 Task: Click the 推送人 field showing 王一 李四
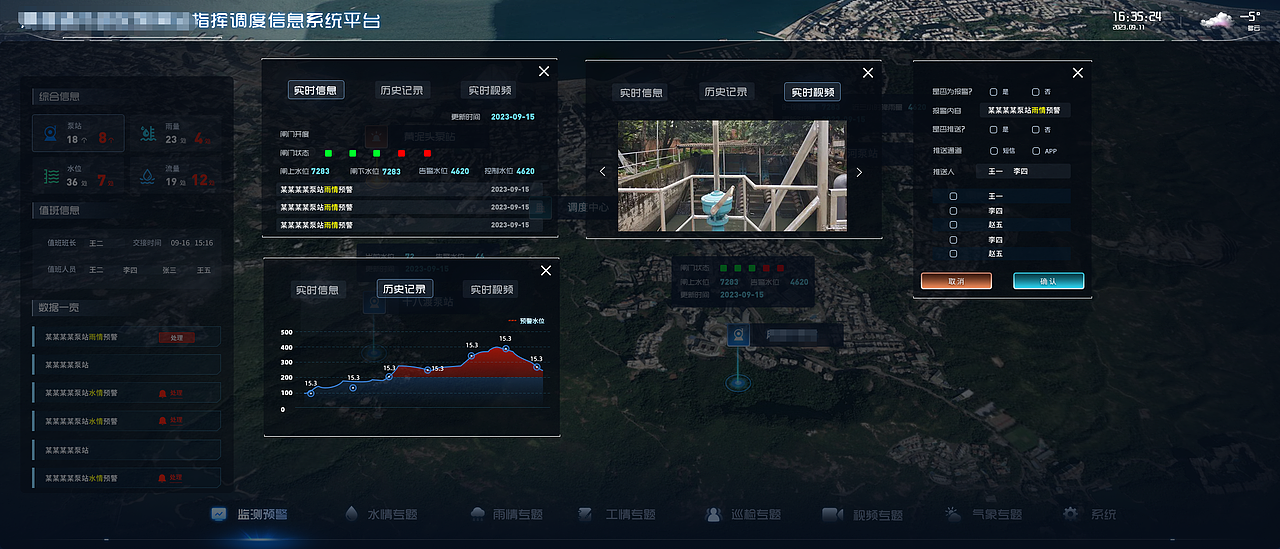click(x=1023, y=171)
